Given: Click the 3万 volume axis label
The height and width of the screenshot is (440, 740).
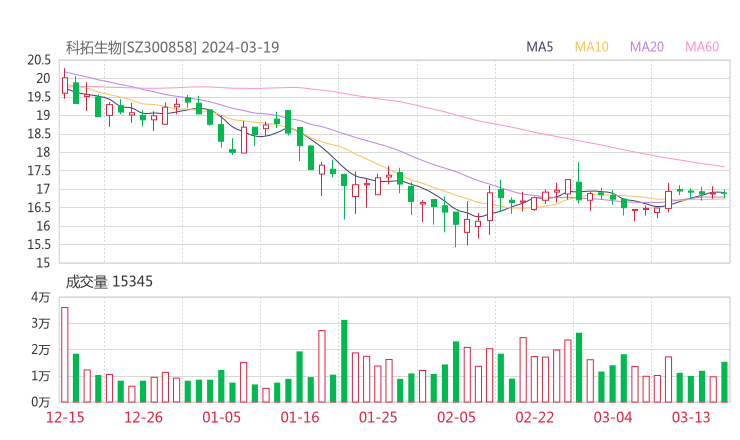Looking at the screenshot, I should coord(41,323).
